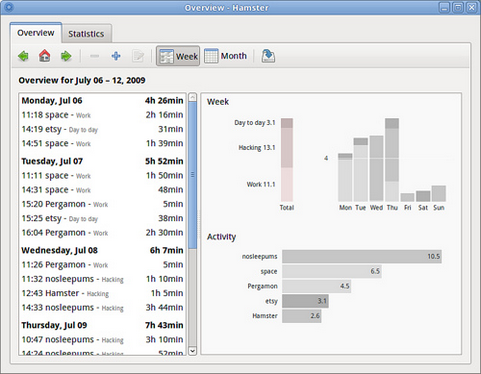Go to the next week with the right green arrow
481x374 pixels.
pyautogui.click(x=66, y=56)
